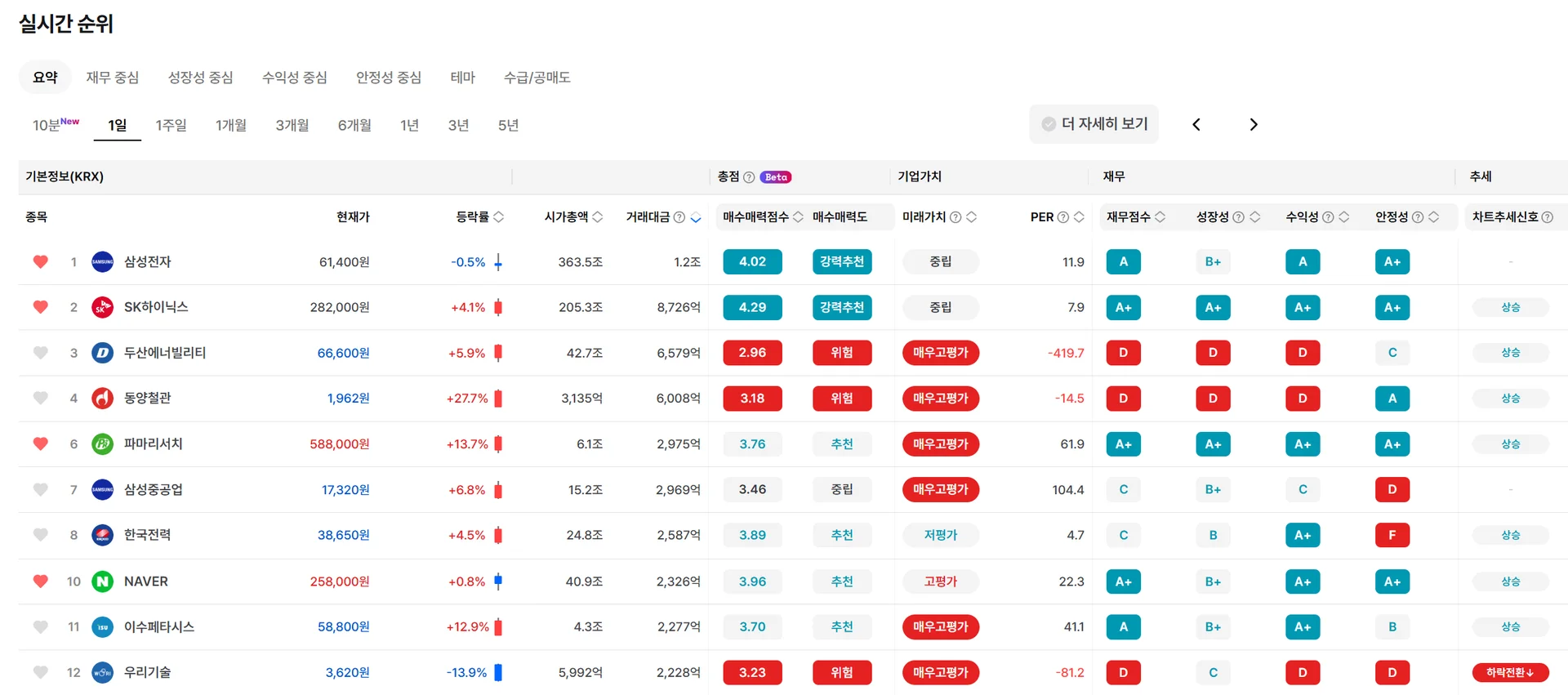The width and height of the screenshot is (1568, 695).
Task: Click the 거래대금 help info icon
Action: [679, 217]
